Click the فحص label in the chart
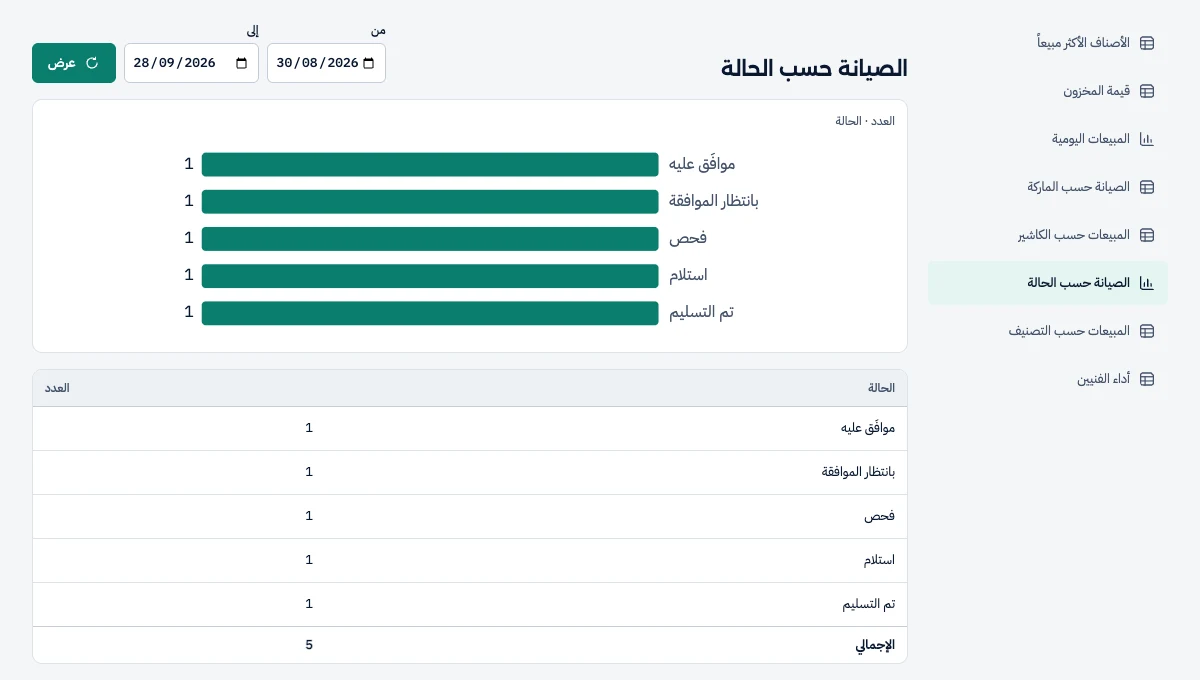Screen dimensions: 1200x680 click(688, 238)
